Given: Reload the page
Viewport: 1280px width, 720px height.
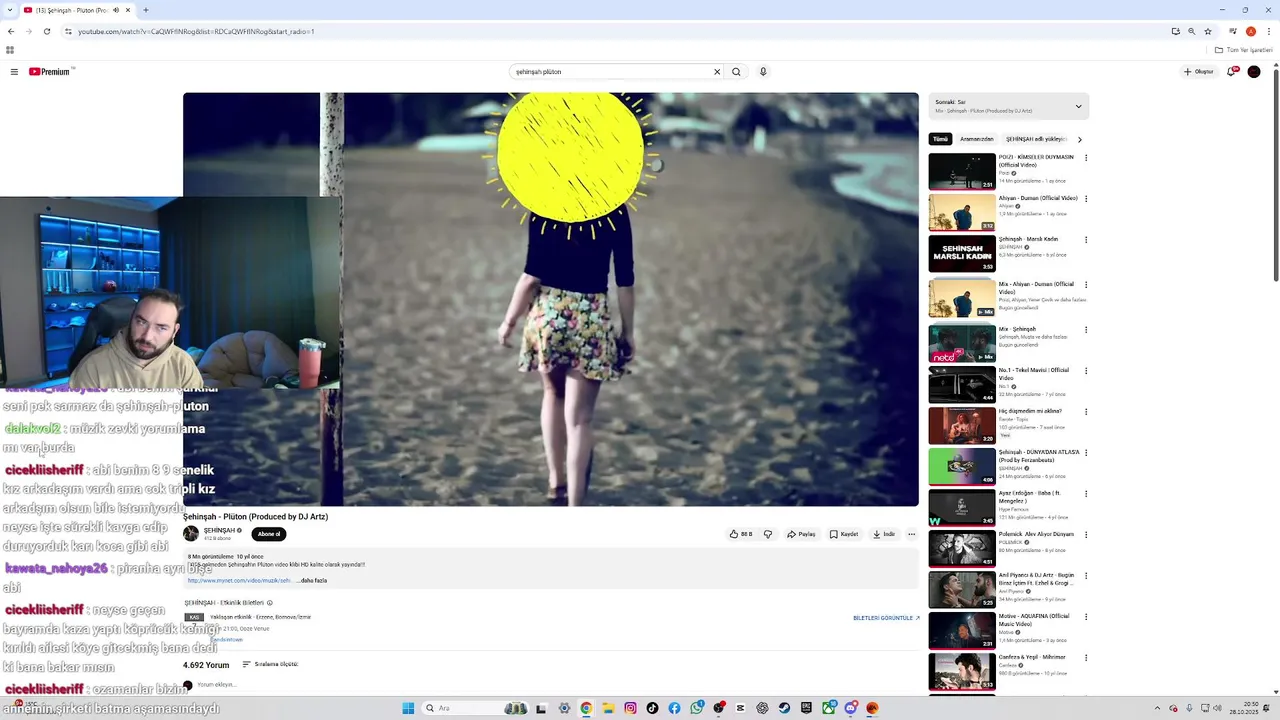Looking at the screenshot, I should [x=46, y=31].
